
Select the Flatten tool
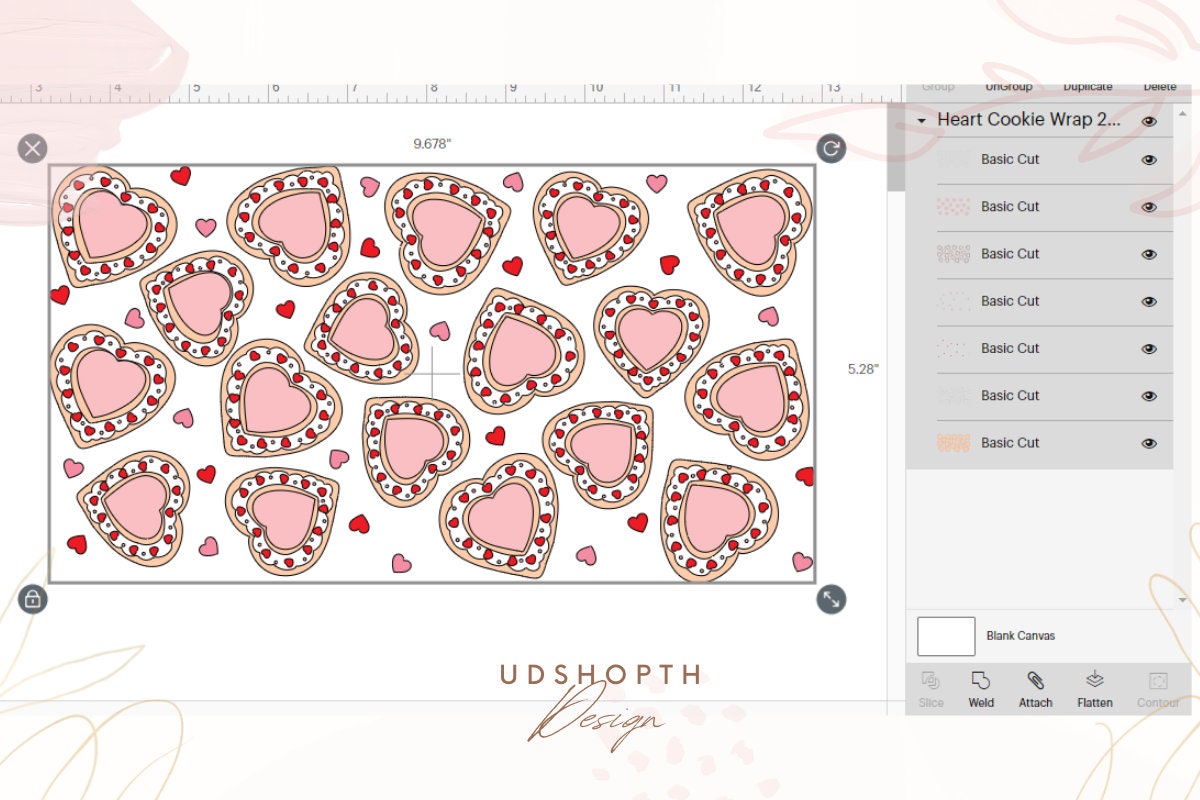[x=1094, y=688]
